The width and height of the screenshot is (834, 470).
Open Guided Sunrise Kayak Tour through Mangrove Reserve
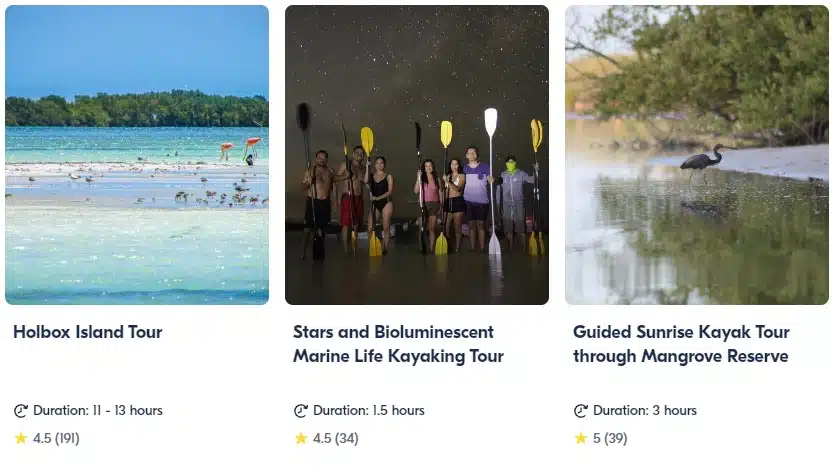(x=681, y=344)
